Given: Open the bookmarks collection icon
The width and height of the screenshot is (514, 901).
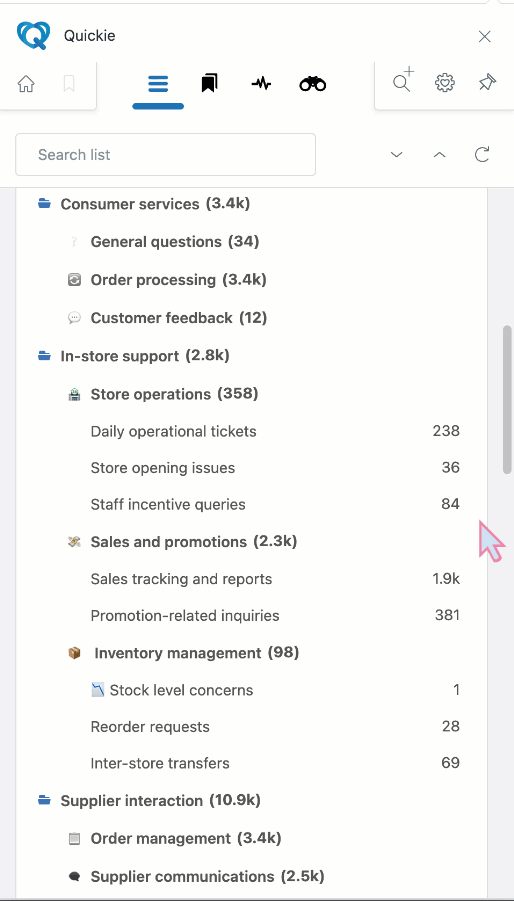Looking at the screenshot, I should click(210, 84).
